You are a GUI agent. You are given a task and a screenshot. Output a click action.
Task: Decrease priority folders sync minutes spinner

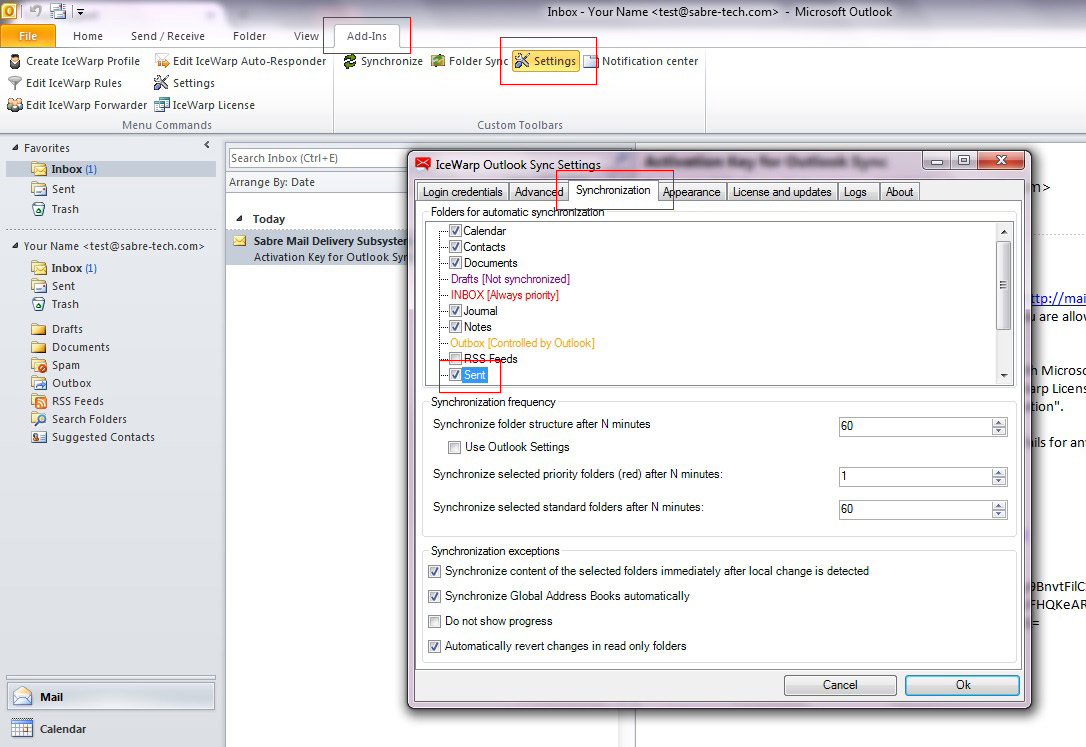(x=999, y=480)
